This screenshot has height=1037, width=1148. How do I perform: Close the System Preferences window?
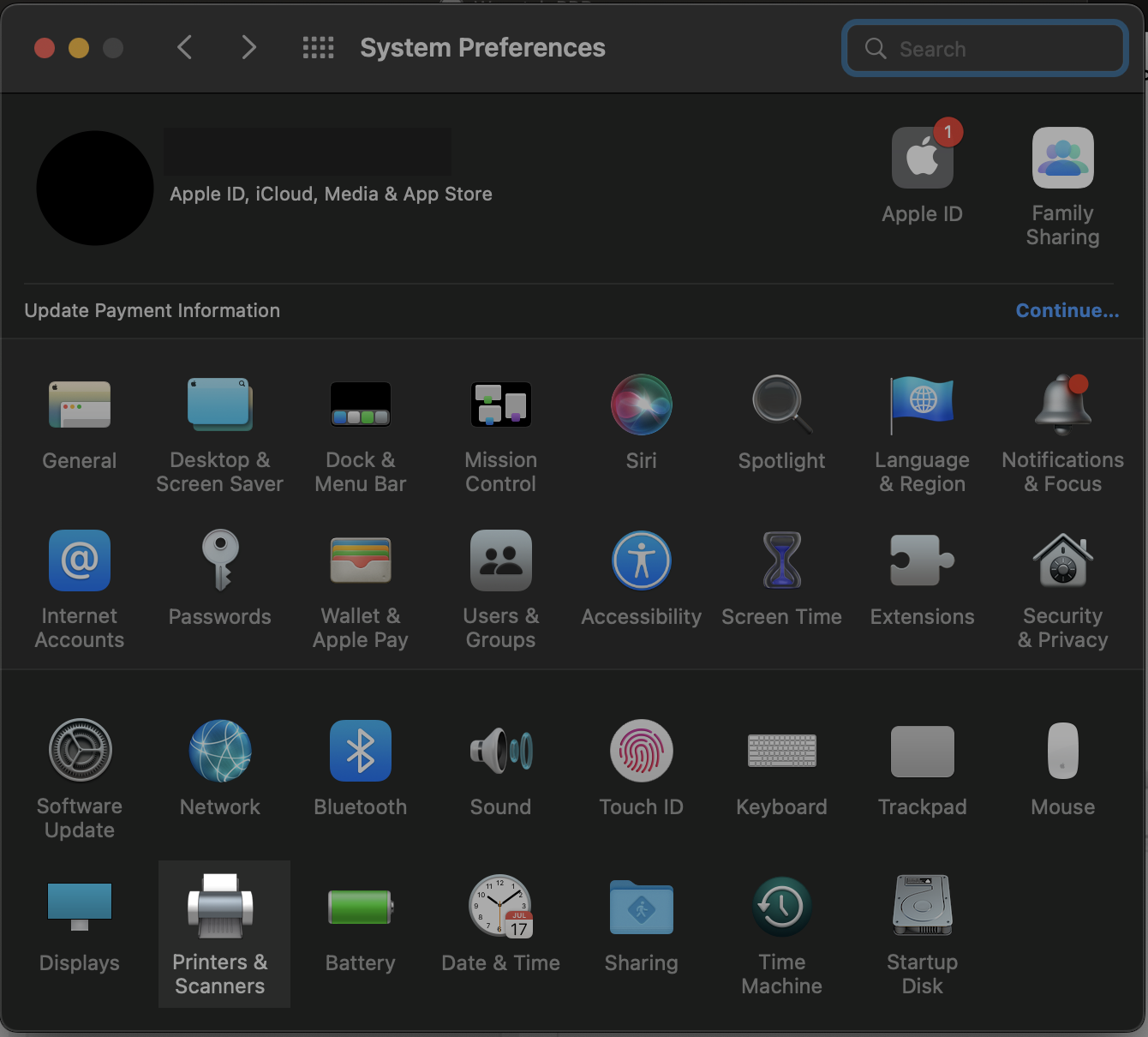(45, 48)
